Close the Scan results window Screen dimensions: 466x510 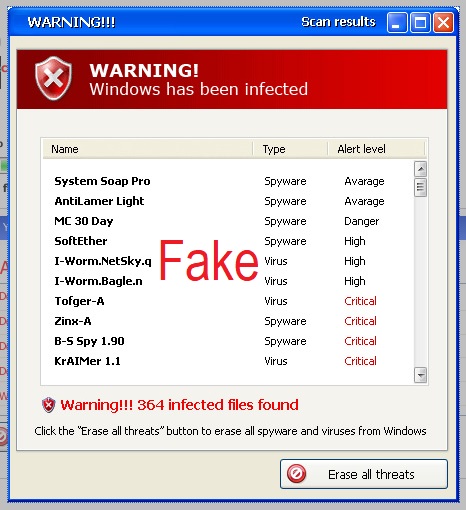point(443,23)
